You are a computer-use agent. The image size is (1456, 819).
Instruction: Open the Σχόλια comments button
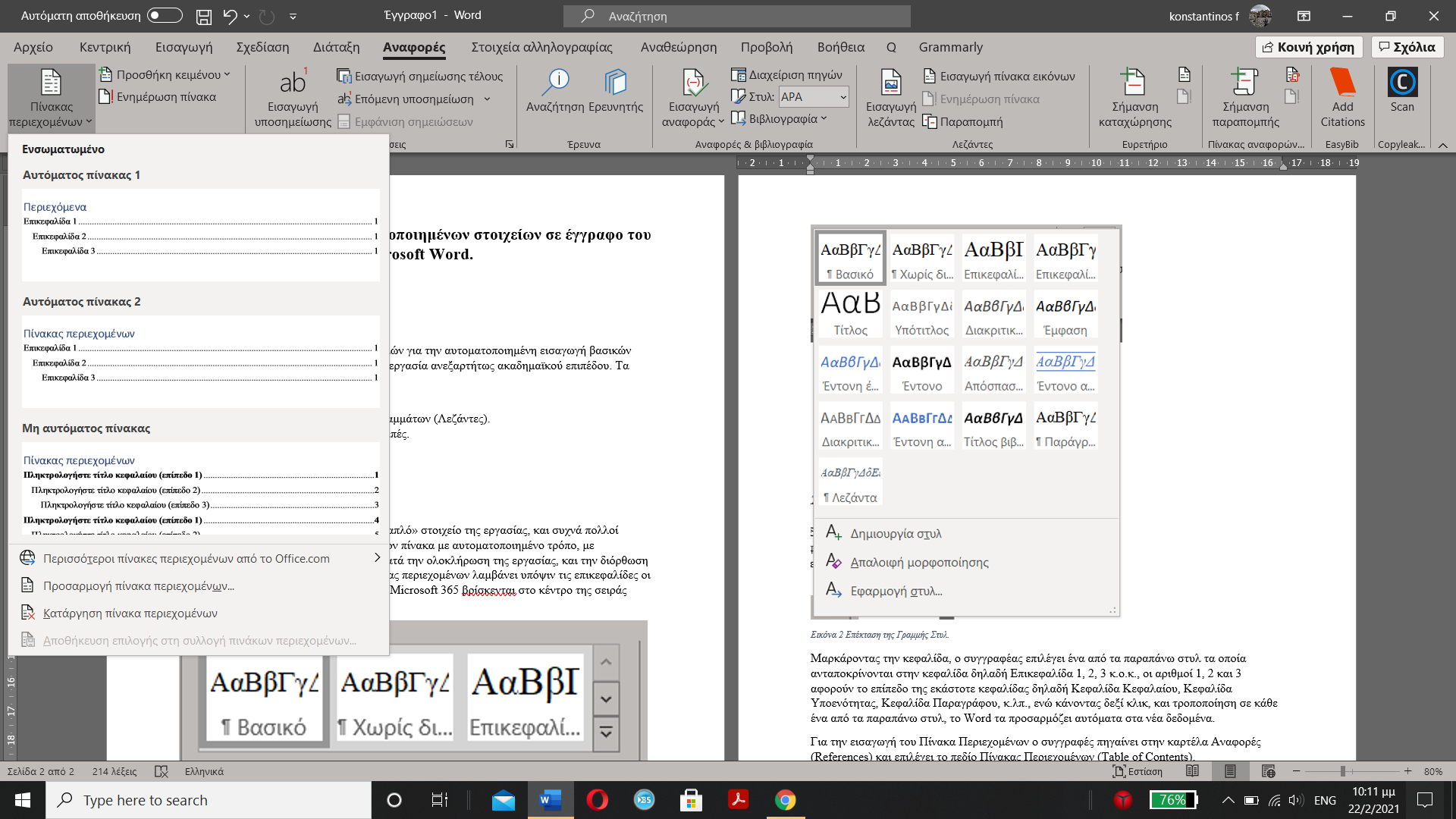coord(1407,47)
